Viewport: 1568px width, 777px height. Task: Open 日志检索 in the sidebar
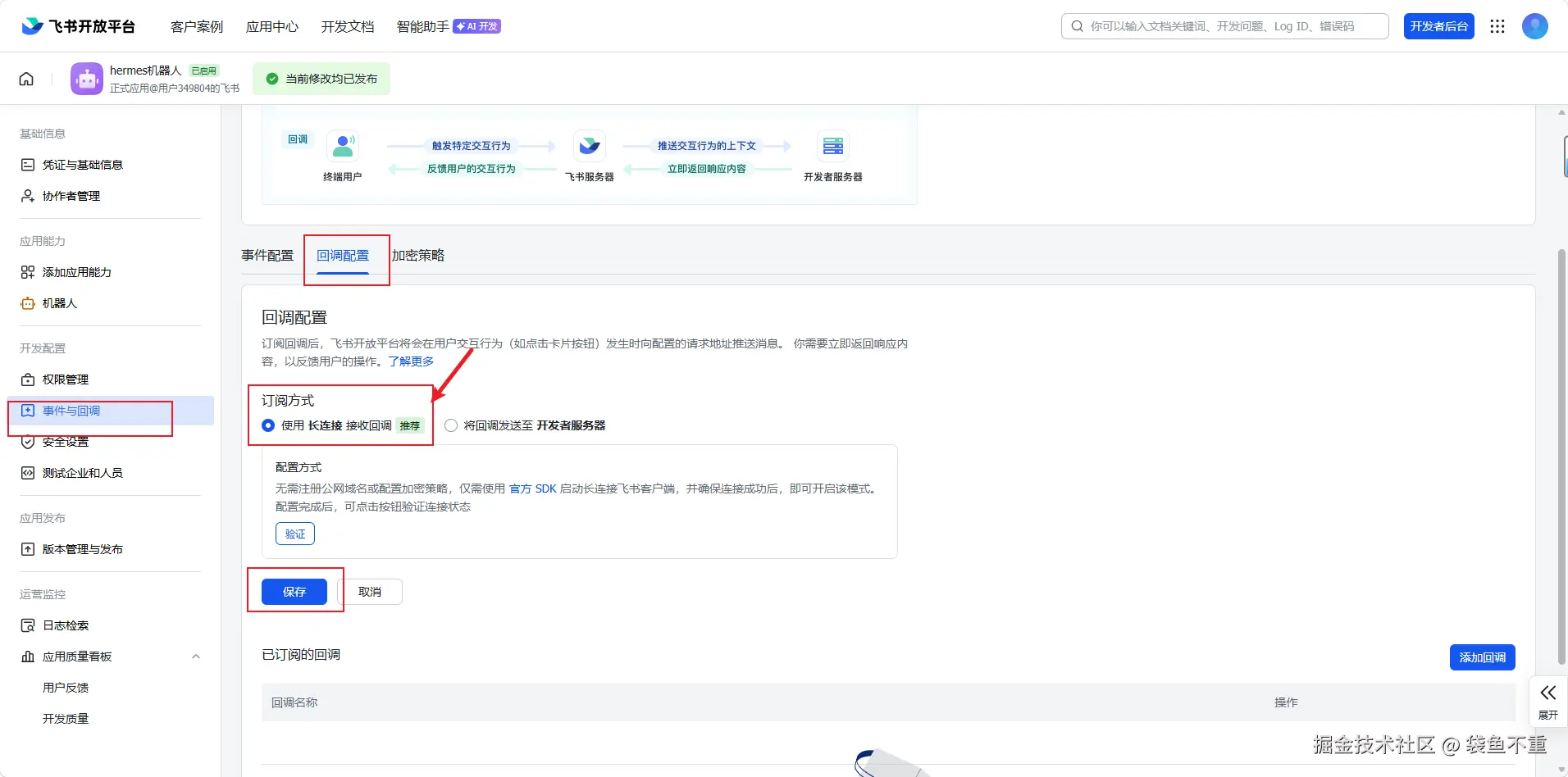click(x=66, y=625)
